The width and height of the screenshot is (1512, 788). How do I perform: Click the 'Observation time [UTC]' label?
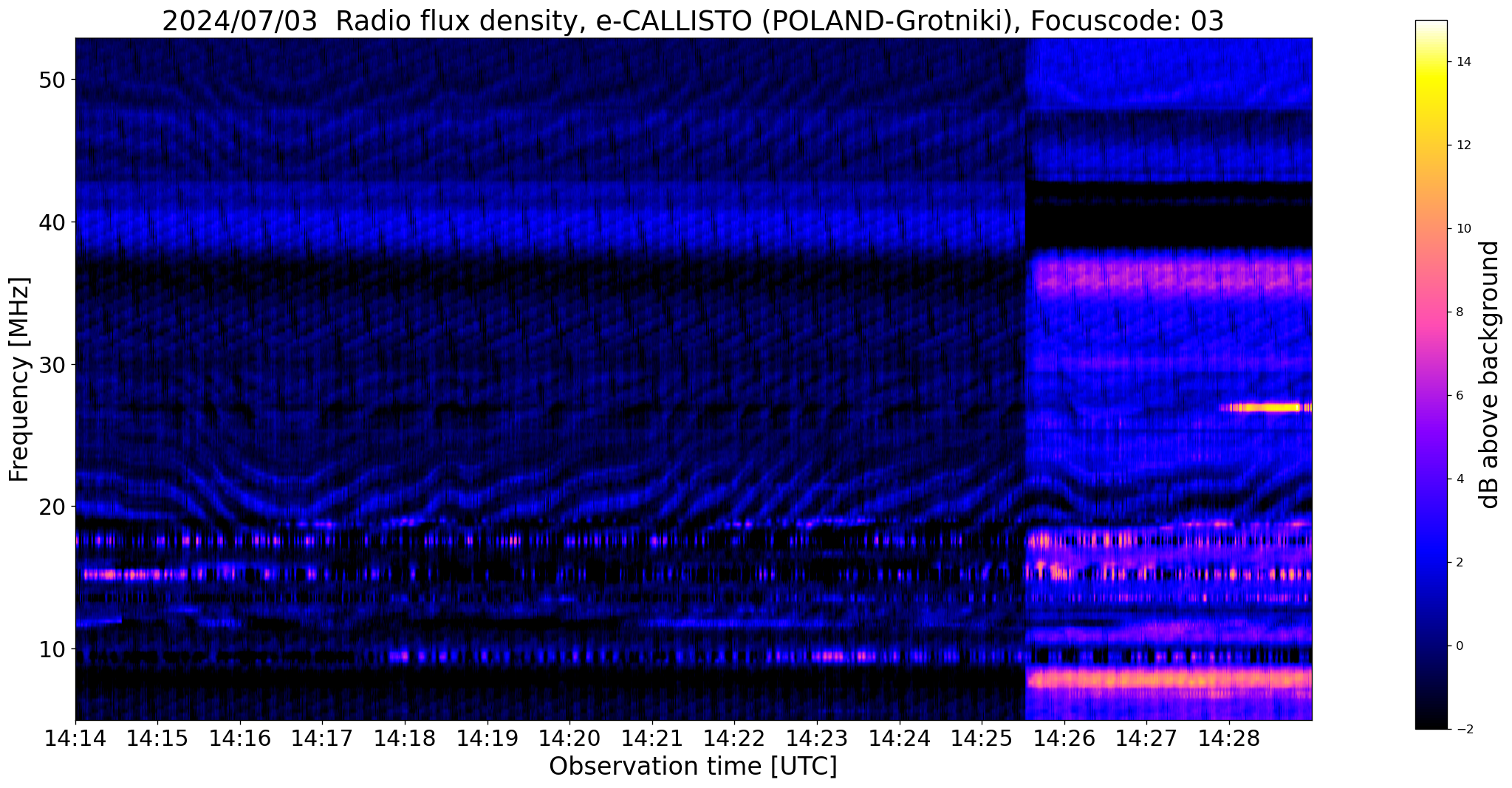(693, 766)
